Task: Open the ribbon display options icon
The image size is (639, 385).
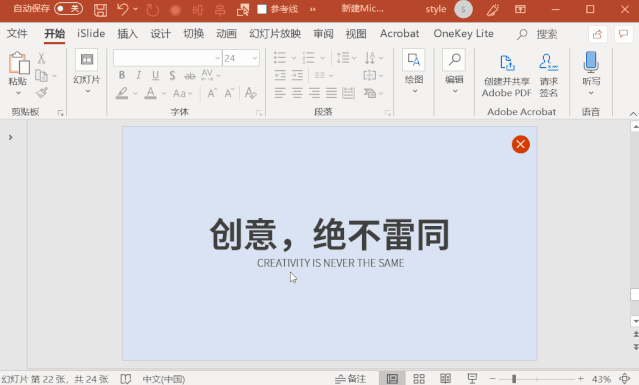Action: pyautogui.click(x=520, y=9)
